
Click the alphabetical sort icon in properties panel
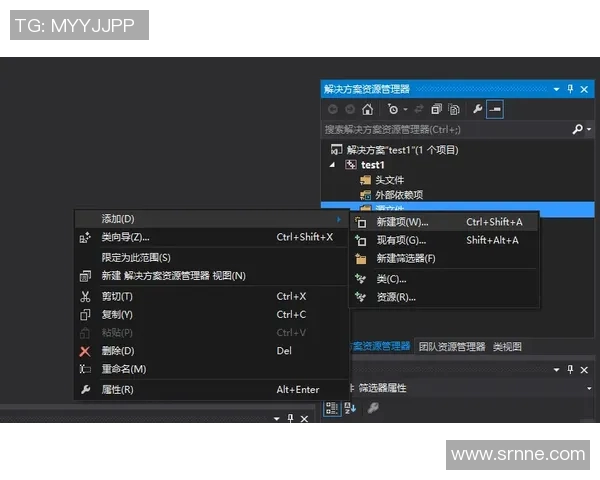[x=348, y=407]
